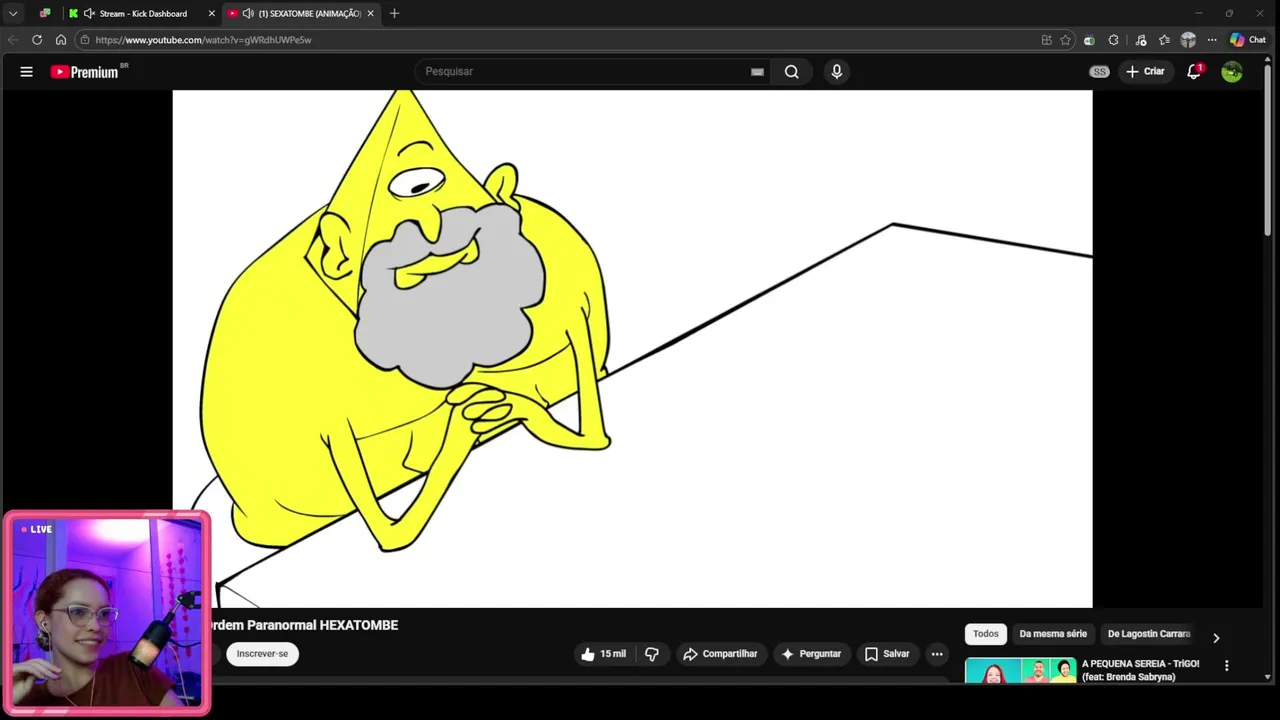Open the browser extensions puzzle icon

click(1114, 40)
